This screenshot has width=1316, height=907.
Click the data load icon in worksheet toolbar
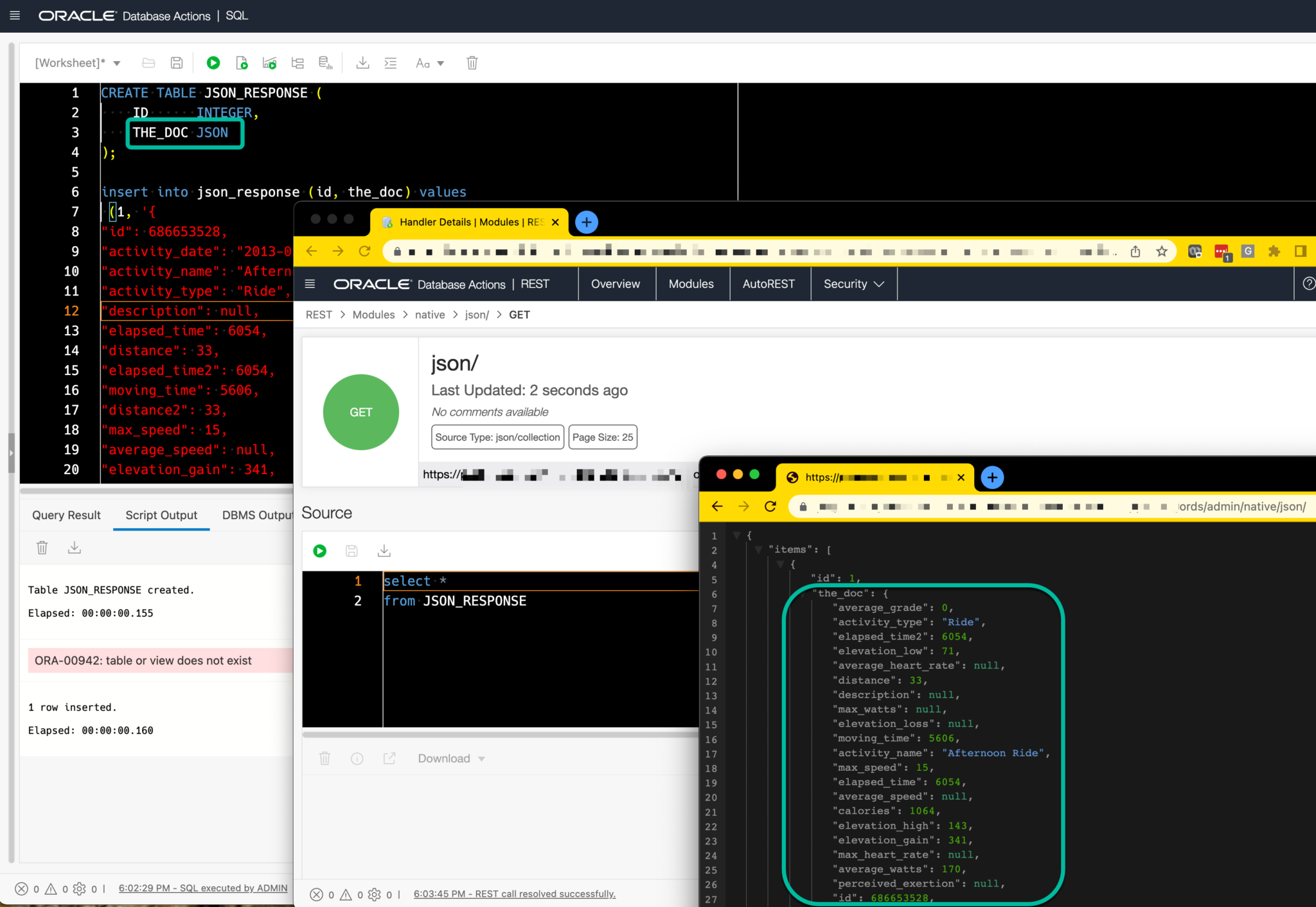point(326,63)
